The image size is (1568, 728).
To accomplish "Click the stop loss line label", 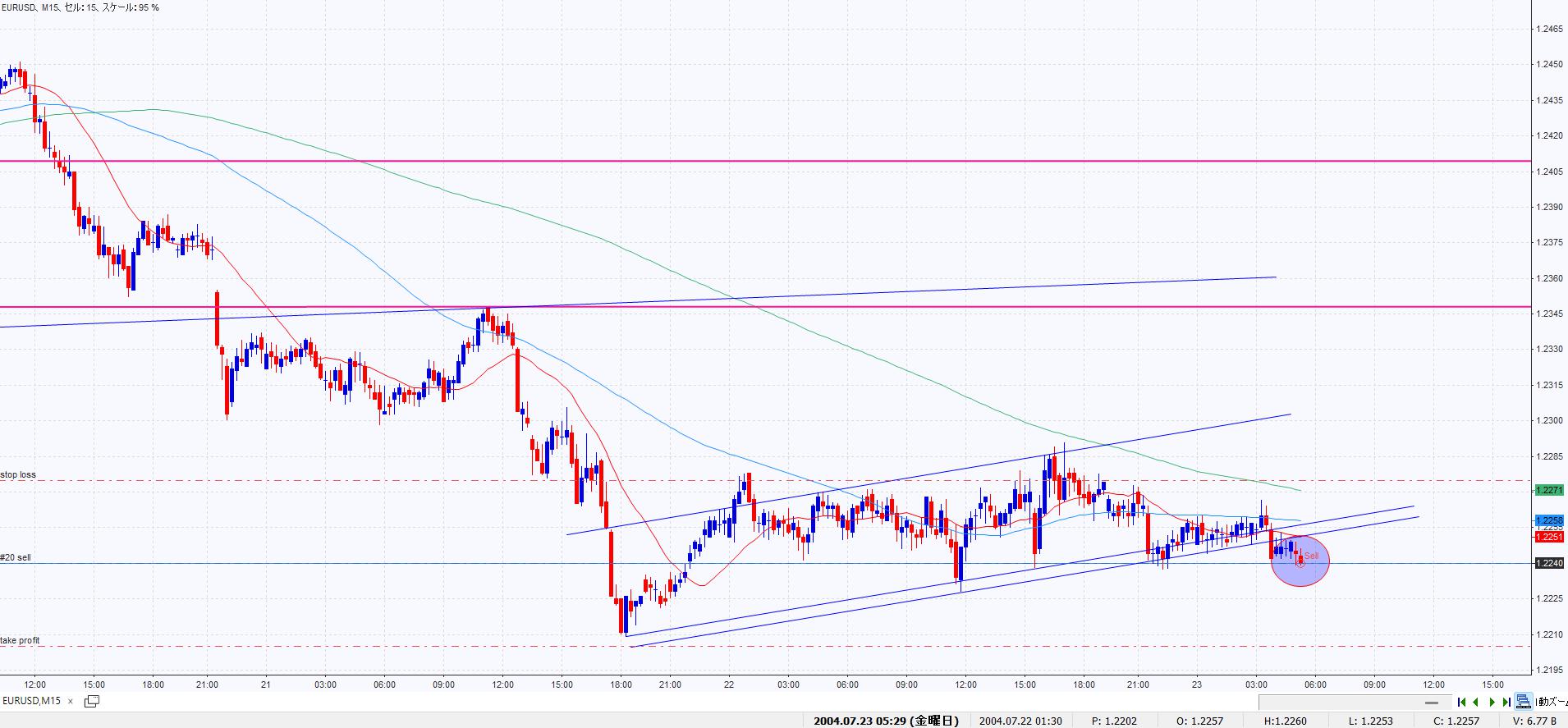I will point(18,475).
